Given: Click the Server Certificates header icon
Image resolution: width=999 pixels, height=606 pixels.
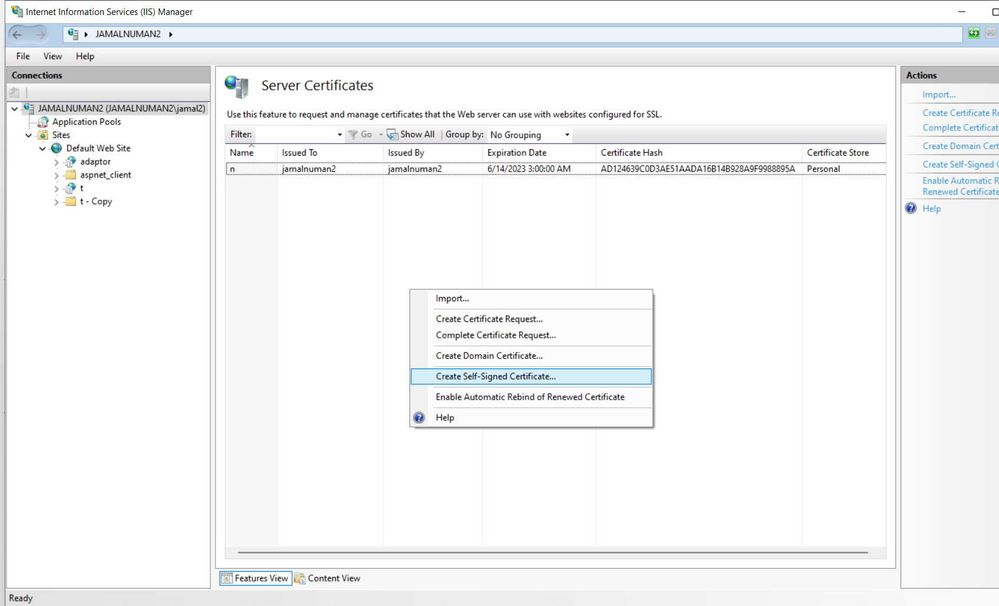Looking at the screenshot, I should click(x=237, y=86).
